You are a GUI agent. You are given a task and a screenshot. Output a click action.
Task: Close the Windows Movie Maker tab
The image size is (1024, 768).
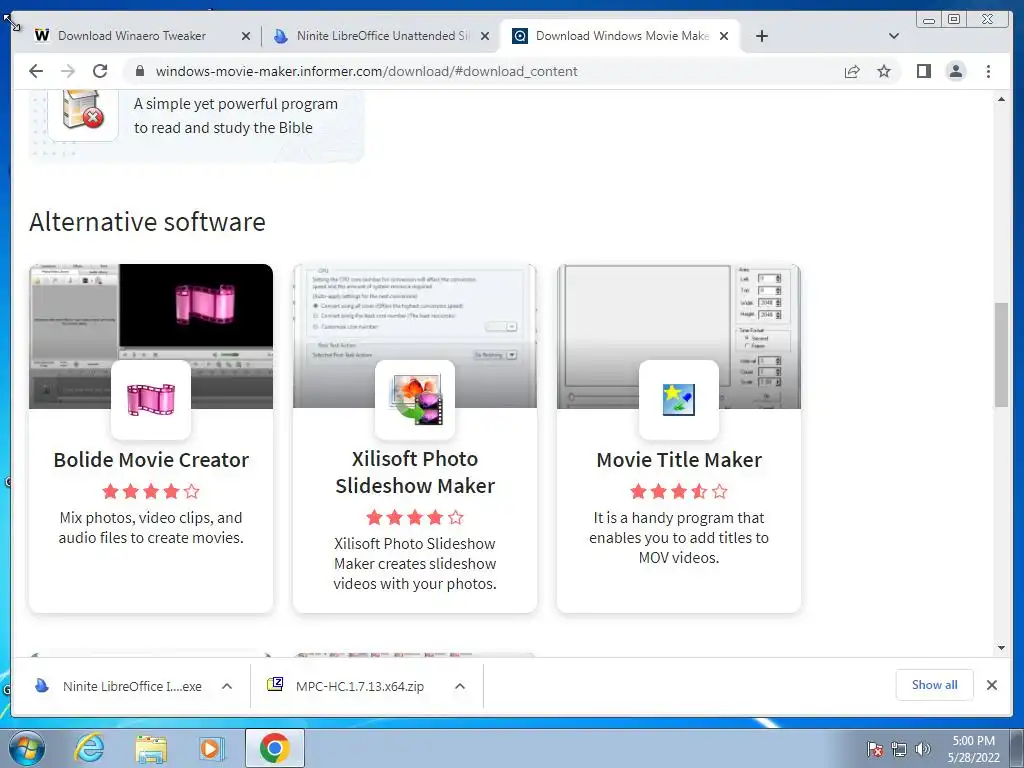(x=724, y=36)
